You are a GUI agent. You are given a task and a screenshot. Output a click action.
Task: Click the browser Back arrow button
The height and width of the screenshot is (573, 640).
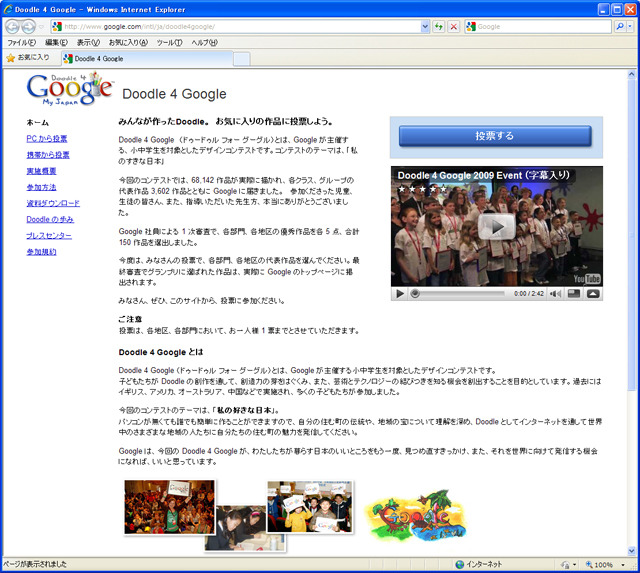tap(13, 27)
